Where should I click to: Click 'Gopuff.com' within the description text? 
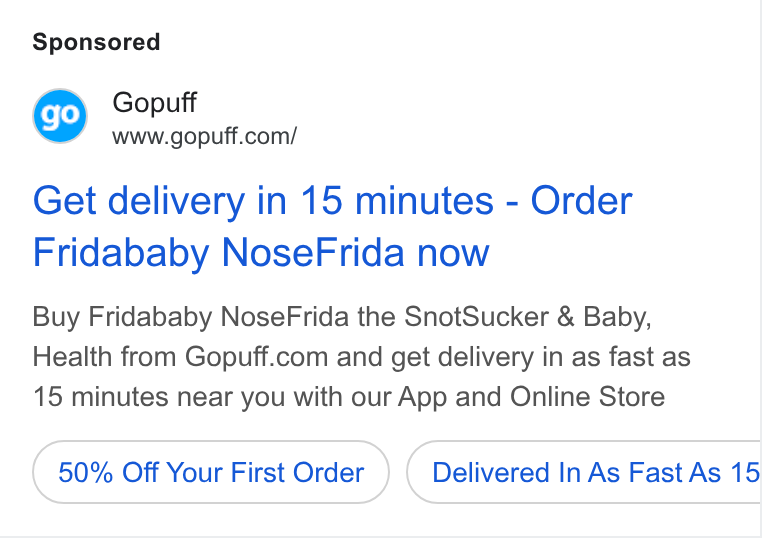[x=256, y=356]
